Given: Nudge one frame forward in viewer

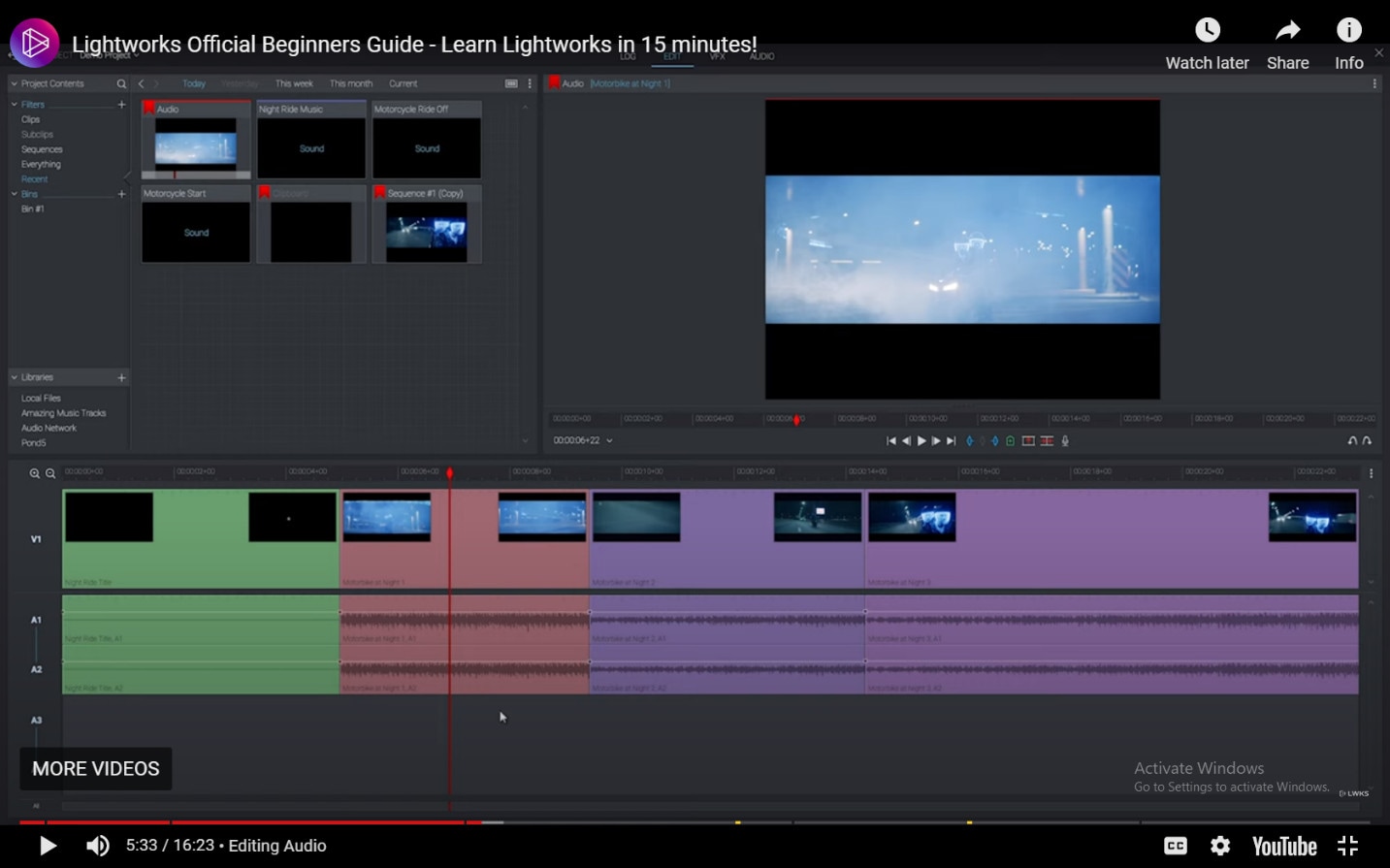Looking at the screenshot, I should click(936, 441).
